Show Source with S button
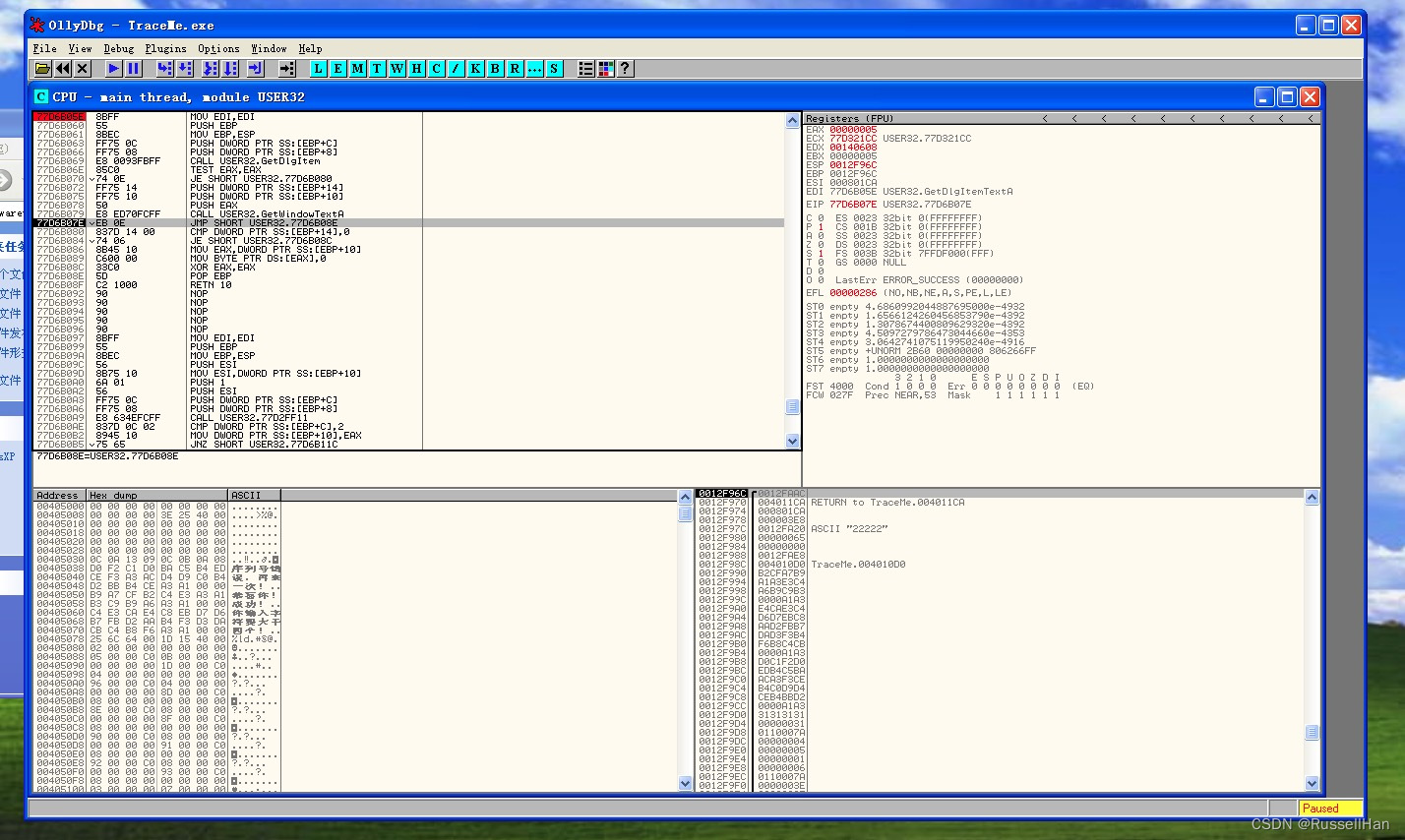The image size is (1405, 840). point(554,69)
